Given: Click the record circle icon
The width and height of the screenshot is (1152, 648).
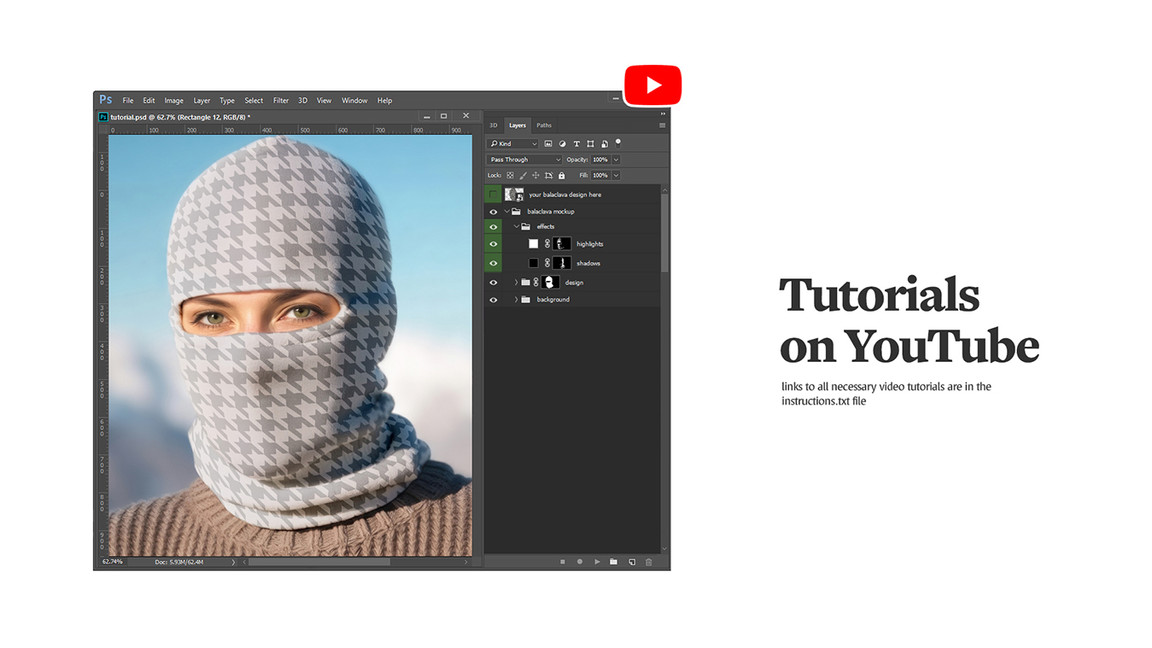Looking at the screenshot, I should 580,561.
